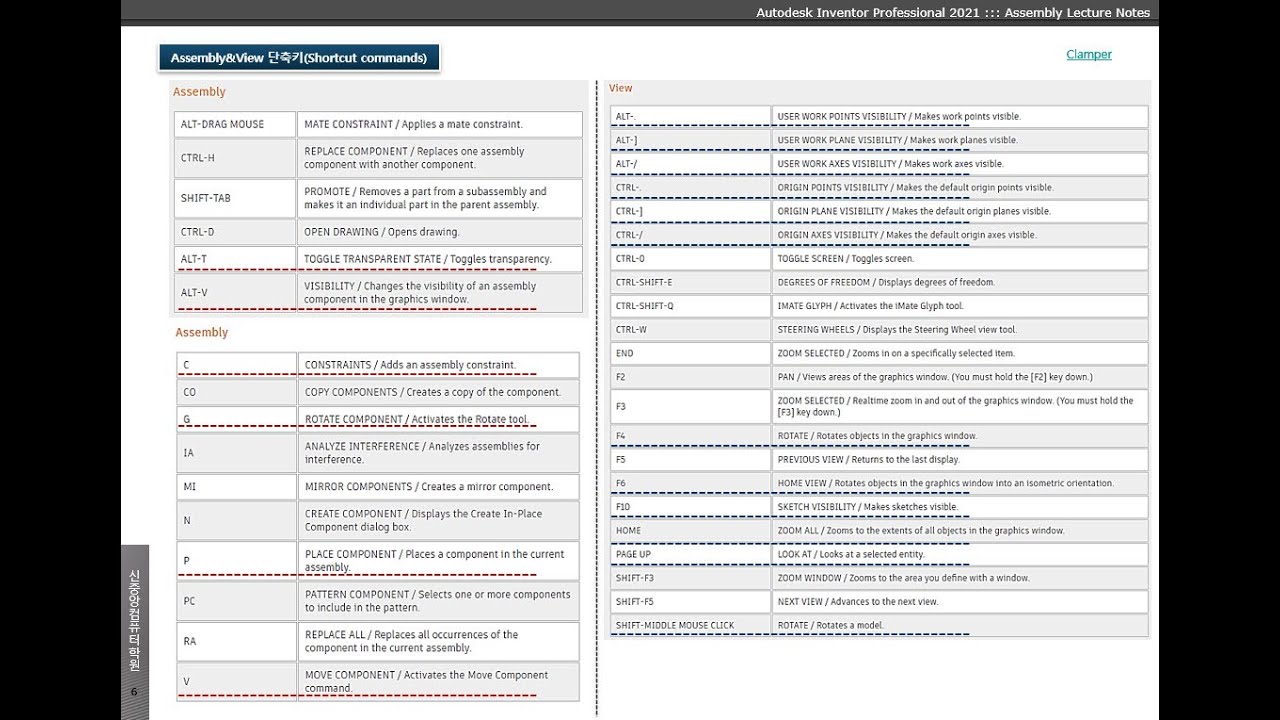1280x720 pixels.
Task: Click OPEN DRAWING description
Action: click(x=440, y=232)
